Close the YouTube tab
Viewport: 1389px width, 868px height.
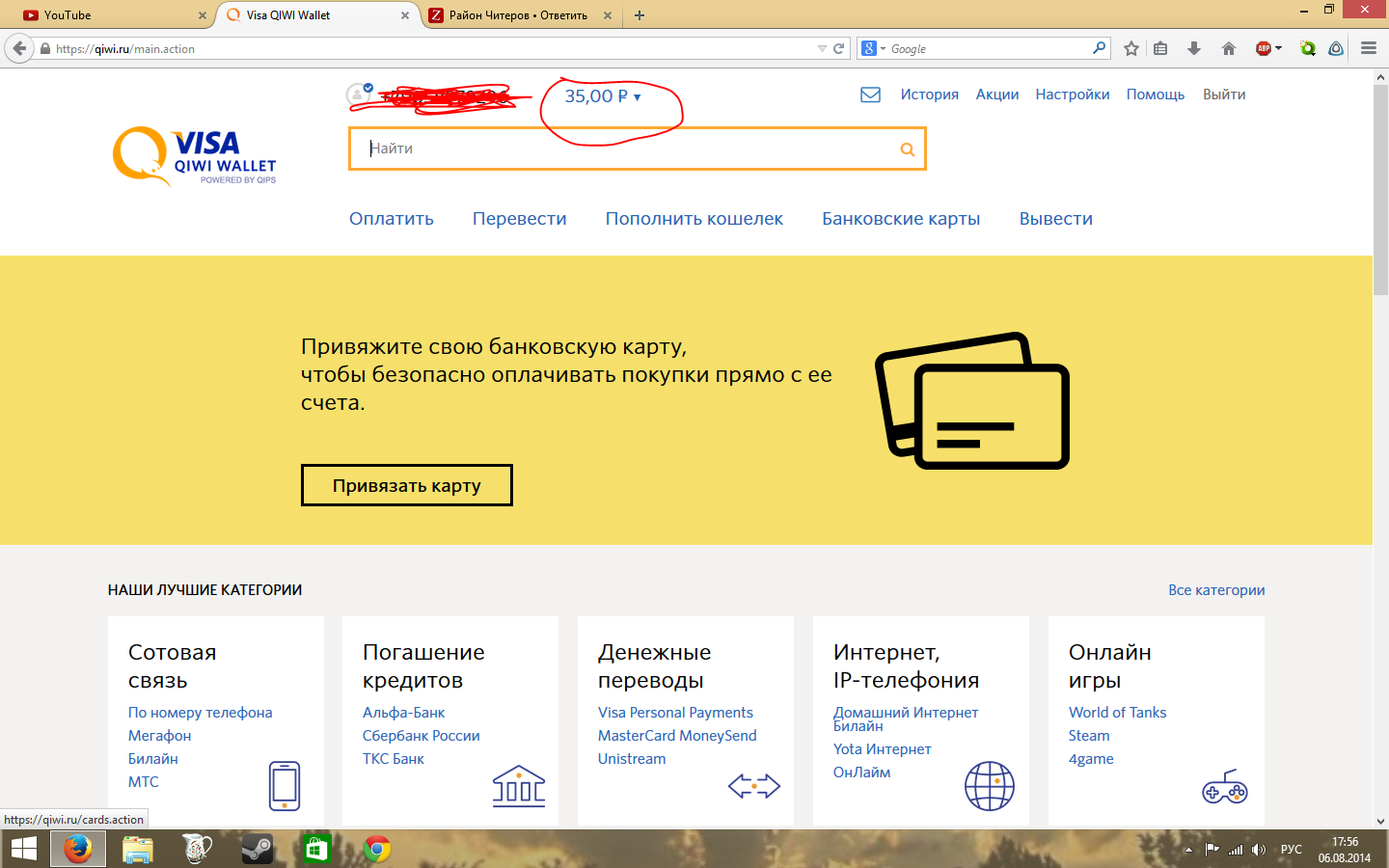tap(202, 15)
